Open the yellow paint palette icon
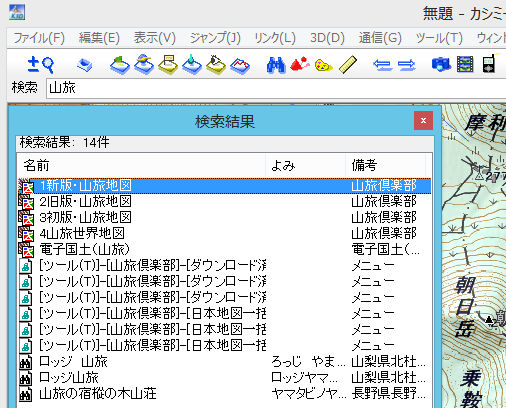 pos(323,65)
